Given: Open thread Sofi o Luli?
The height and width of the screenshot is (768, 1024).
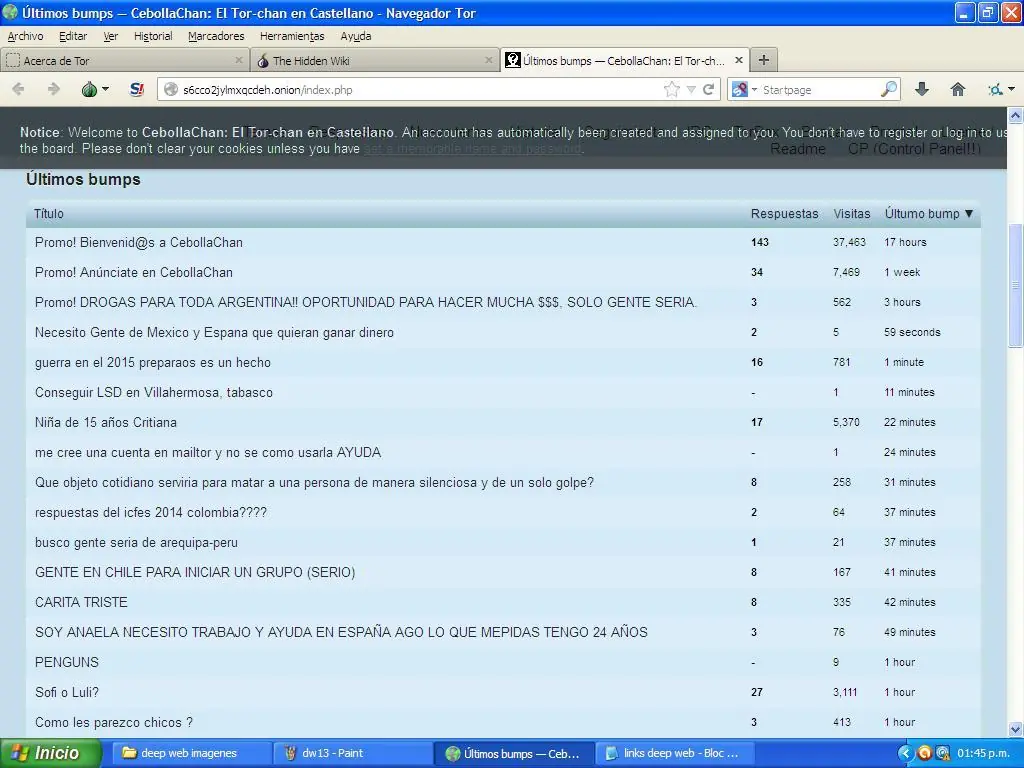Looking at the screenshot, I should [x=67, y=693].
